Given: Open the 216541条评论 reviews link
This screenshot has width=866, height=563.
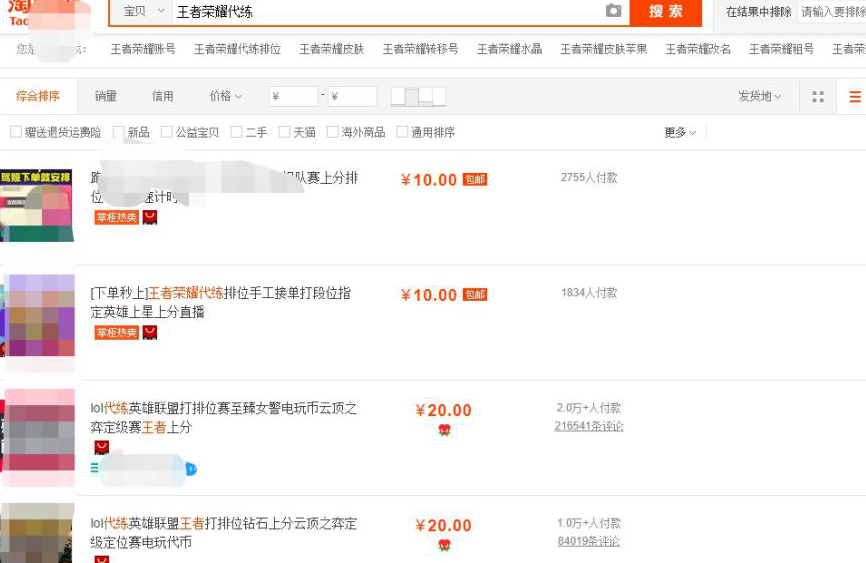Looking at the screenshot, I should 589,426.
